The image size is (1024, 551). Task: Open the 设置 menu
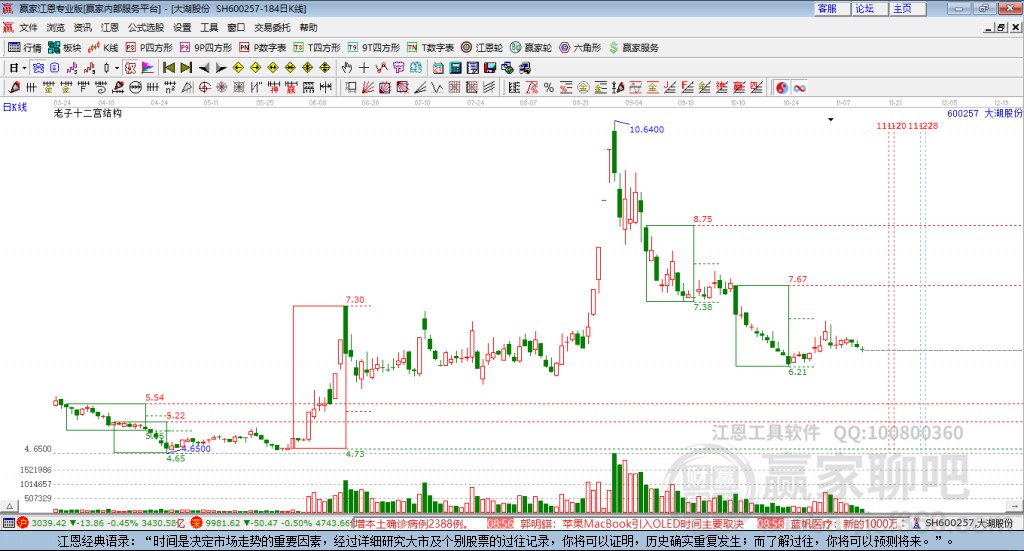coord(182,27)
